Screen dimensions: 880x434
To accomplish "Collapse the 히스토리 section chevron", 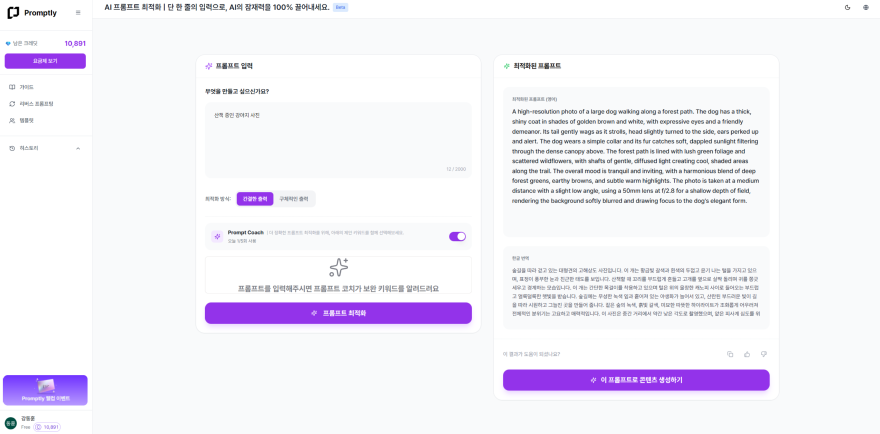I will tap(78, 148).
